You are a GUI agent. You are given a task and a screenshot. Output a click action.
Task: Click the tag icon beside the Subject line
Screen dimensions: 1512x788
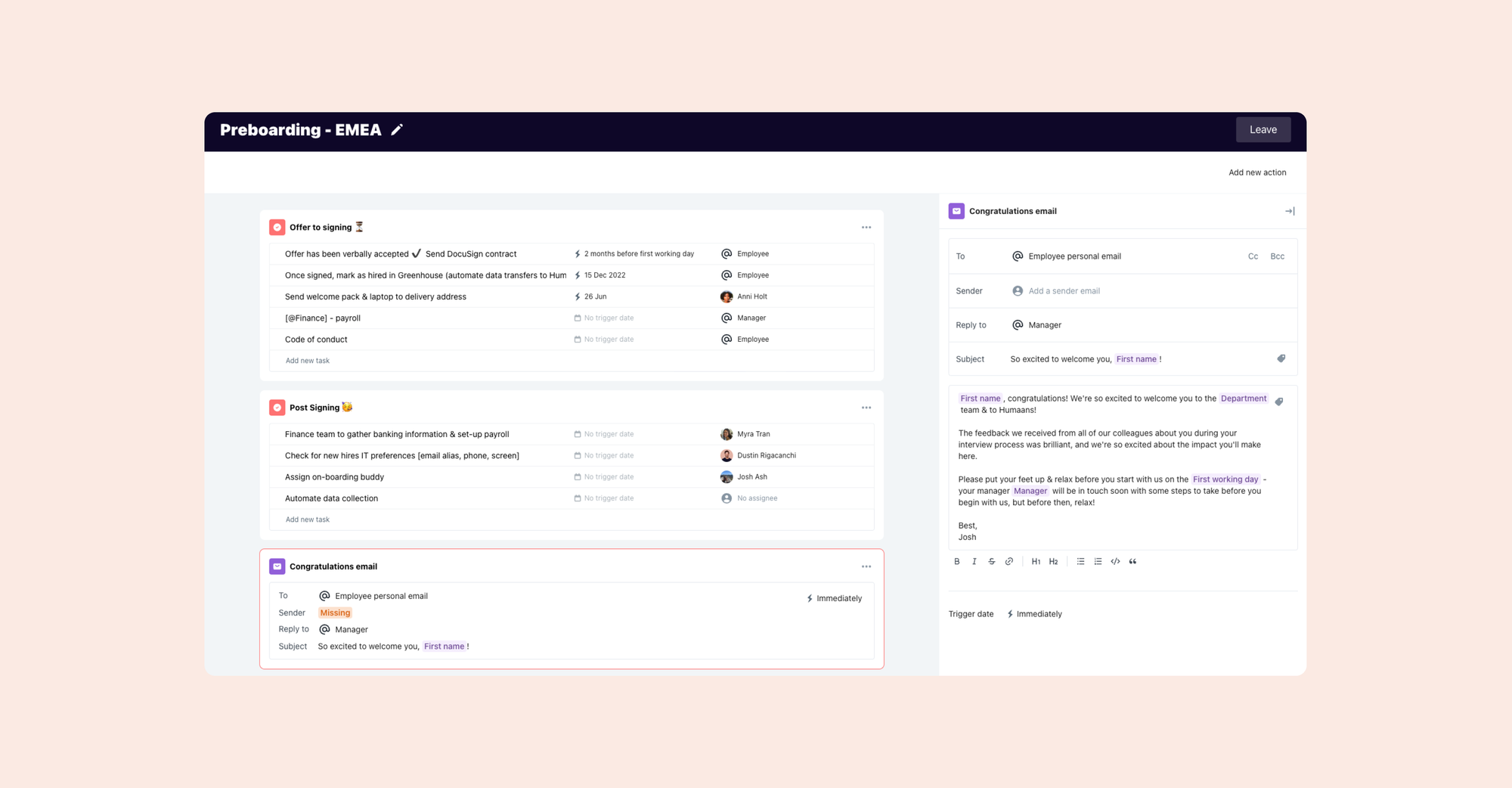pos(1281,358)
